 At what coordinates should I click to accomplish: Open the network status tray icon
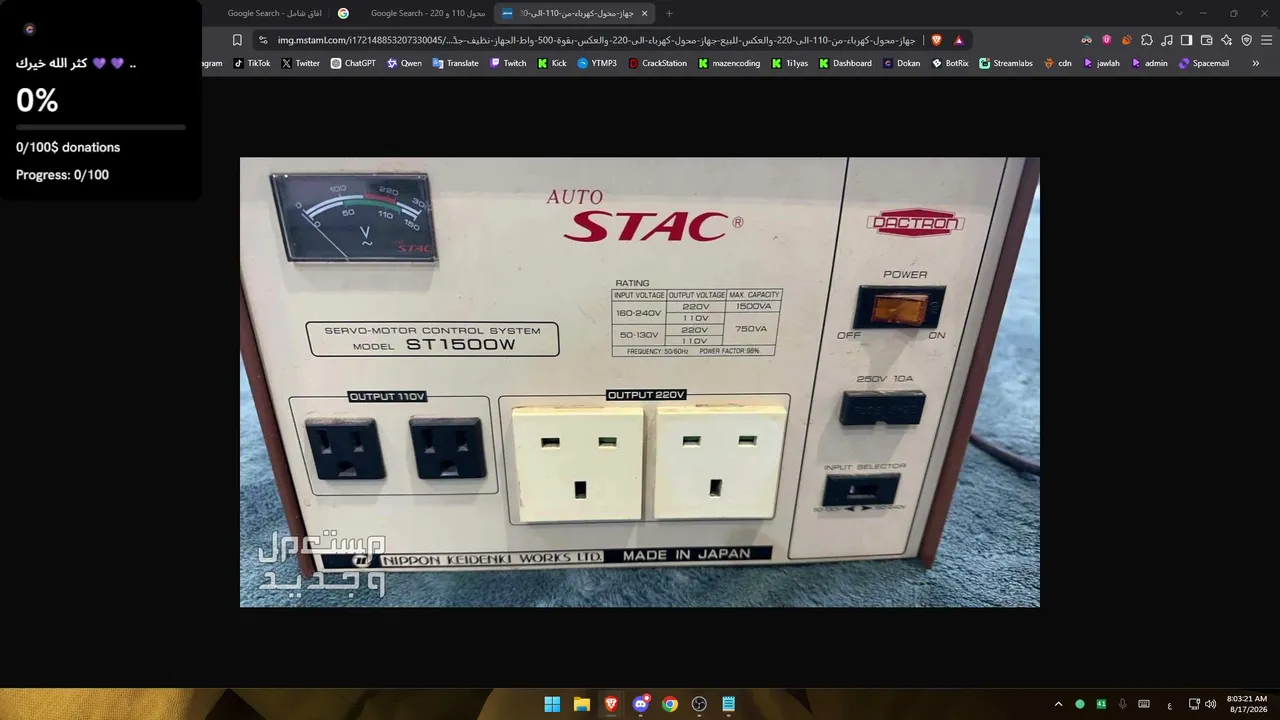1194,704
